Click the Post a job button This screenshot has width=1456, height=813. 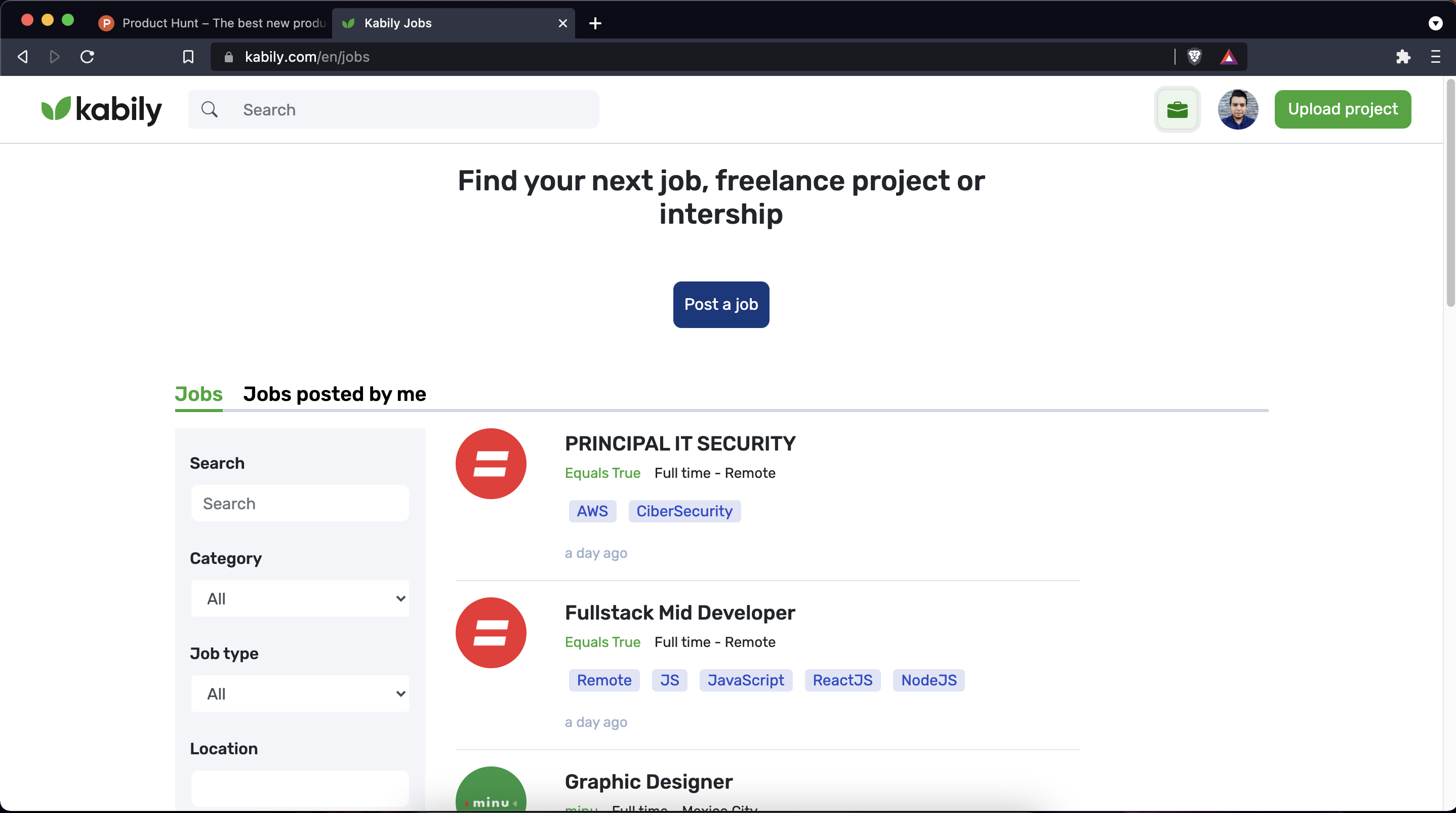point(720,304)
